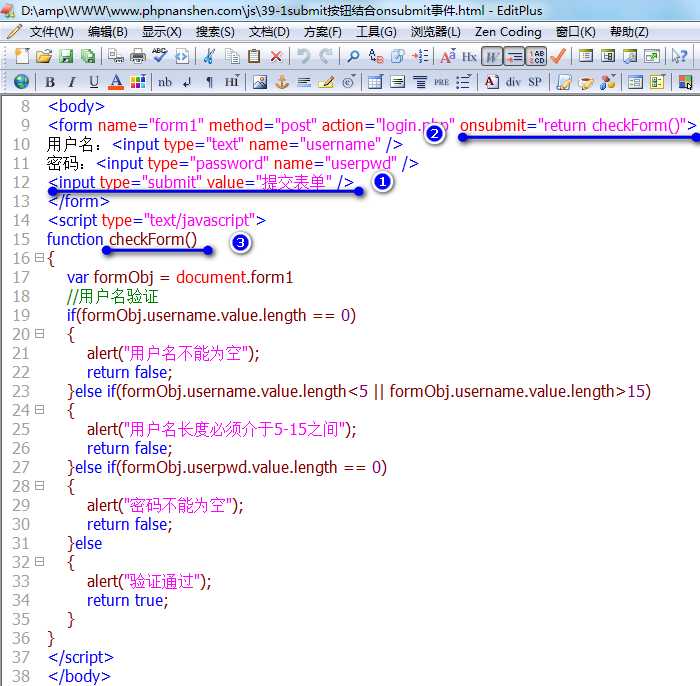The image size is (700, 686).
Task: Print the document
Action: coord(138,56)
